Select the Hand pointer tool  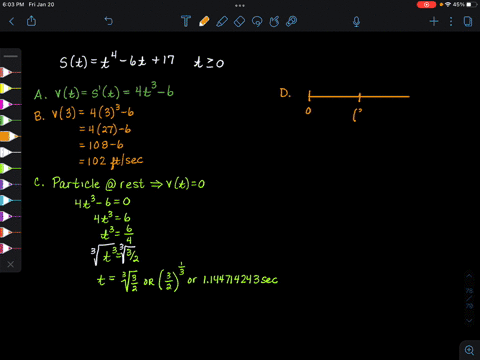(x=274, y=22)
